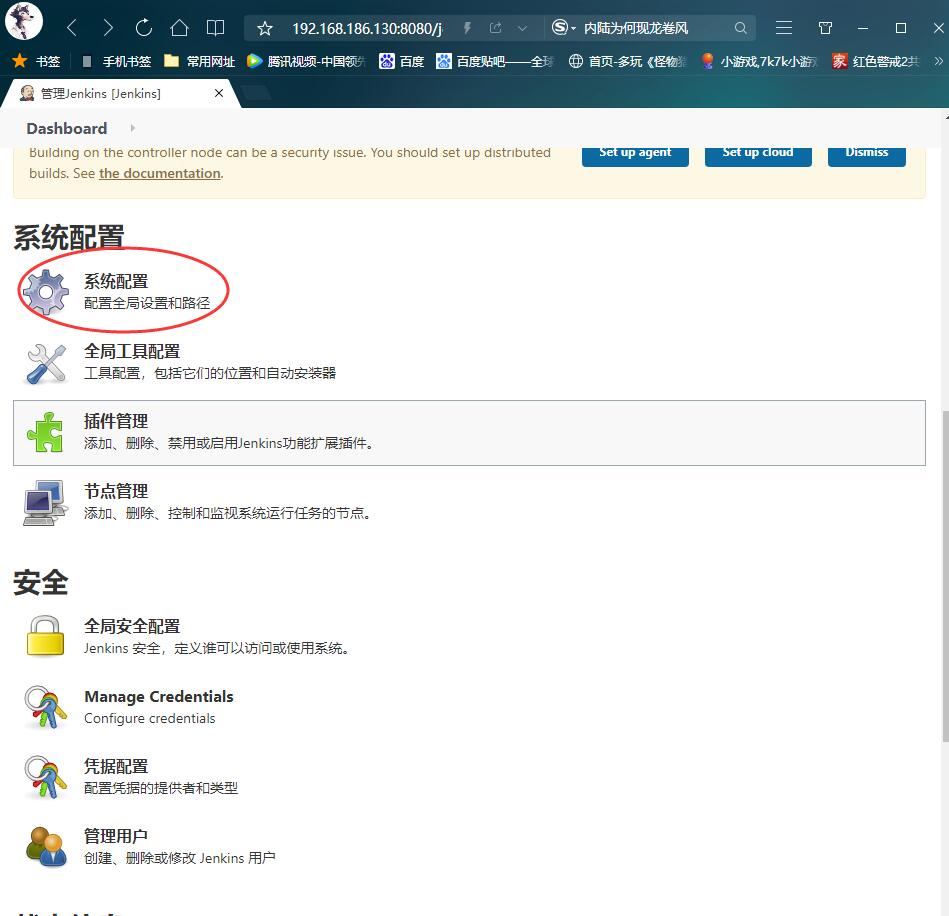
Task: Click the Configure credentials description text
Action: point(149,719)
